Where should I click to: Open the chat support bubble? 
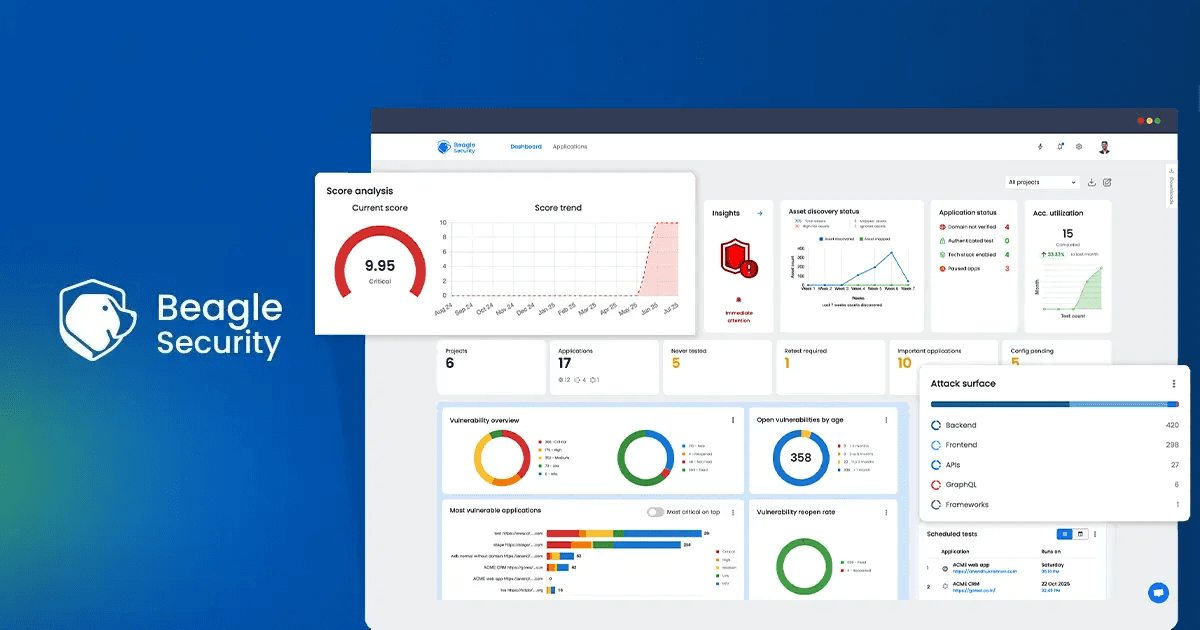pyautogui.click(x=1159, y=592)
